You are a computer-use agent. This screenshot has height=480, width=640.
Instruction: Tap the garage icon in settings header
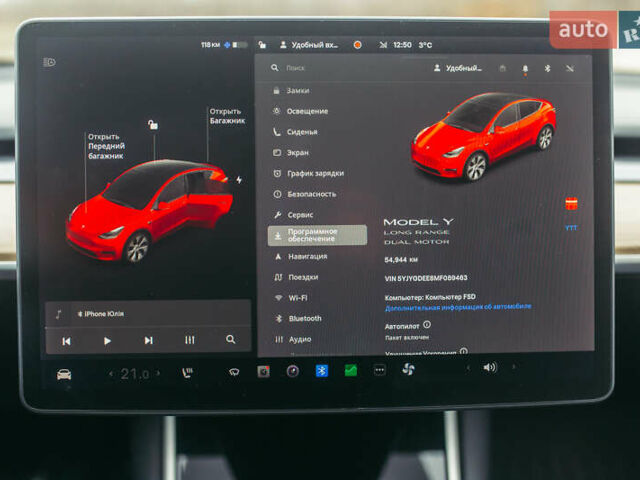point(502,68)
